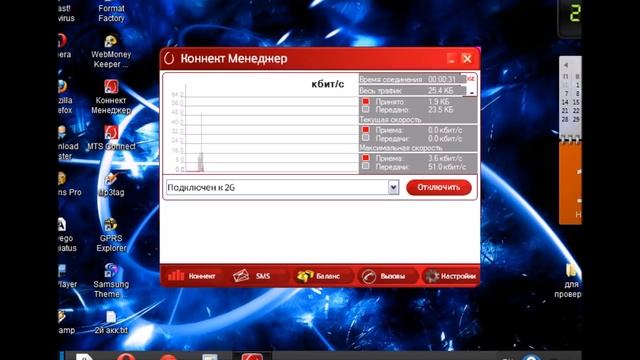Click the Отключить button
640x360 pixels.
pos(439,187)
